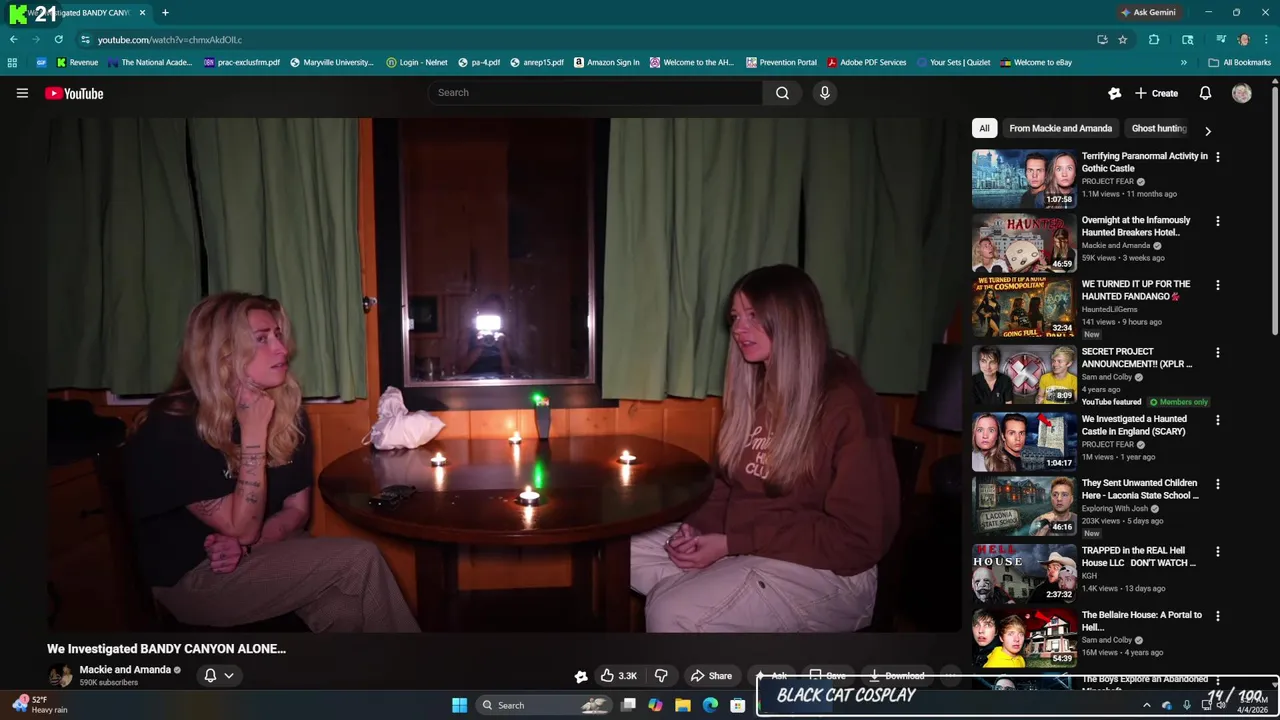1280x720 pixels.
Task: Open a new browser tab
Action: [165, 13]
